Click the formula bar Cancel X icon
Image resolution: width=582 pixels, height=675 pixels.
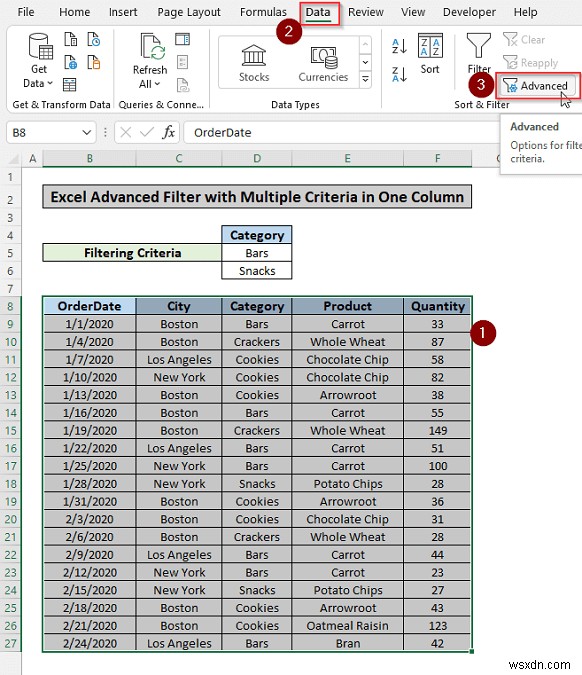(x=126, y=132)
